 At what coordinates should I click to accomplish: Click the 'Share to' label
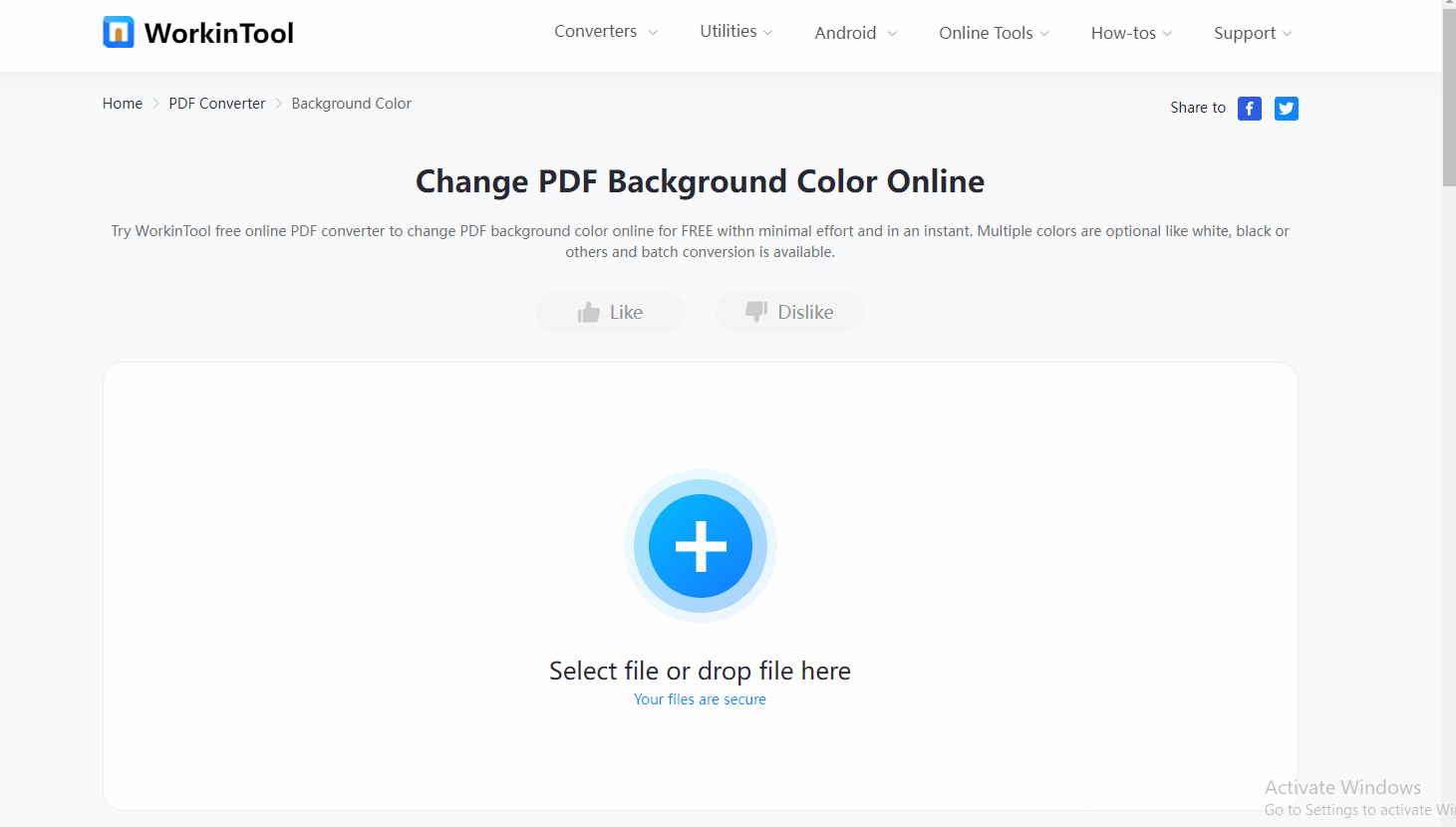coord(1198,108)
